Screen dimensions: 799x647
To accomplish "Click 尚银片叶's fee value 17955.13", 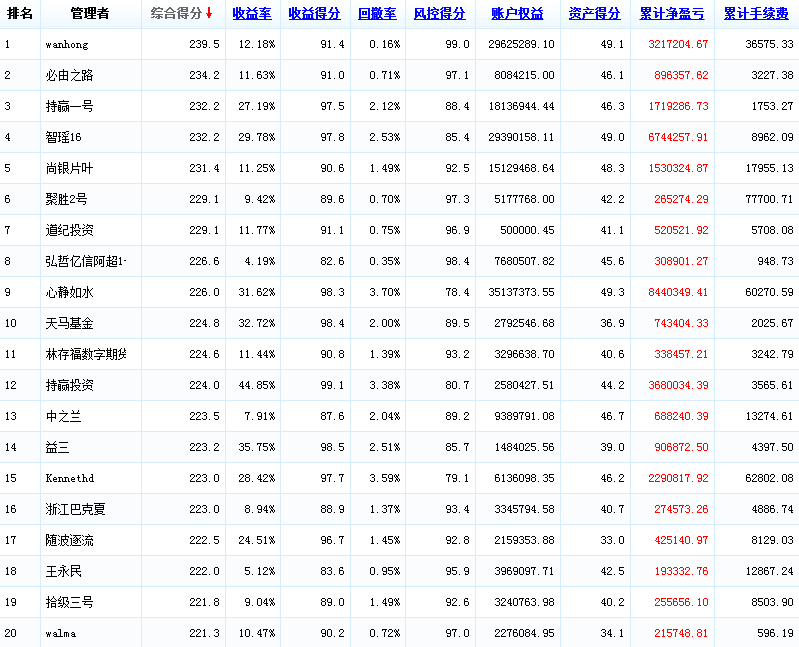I will 769,168.
